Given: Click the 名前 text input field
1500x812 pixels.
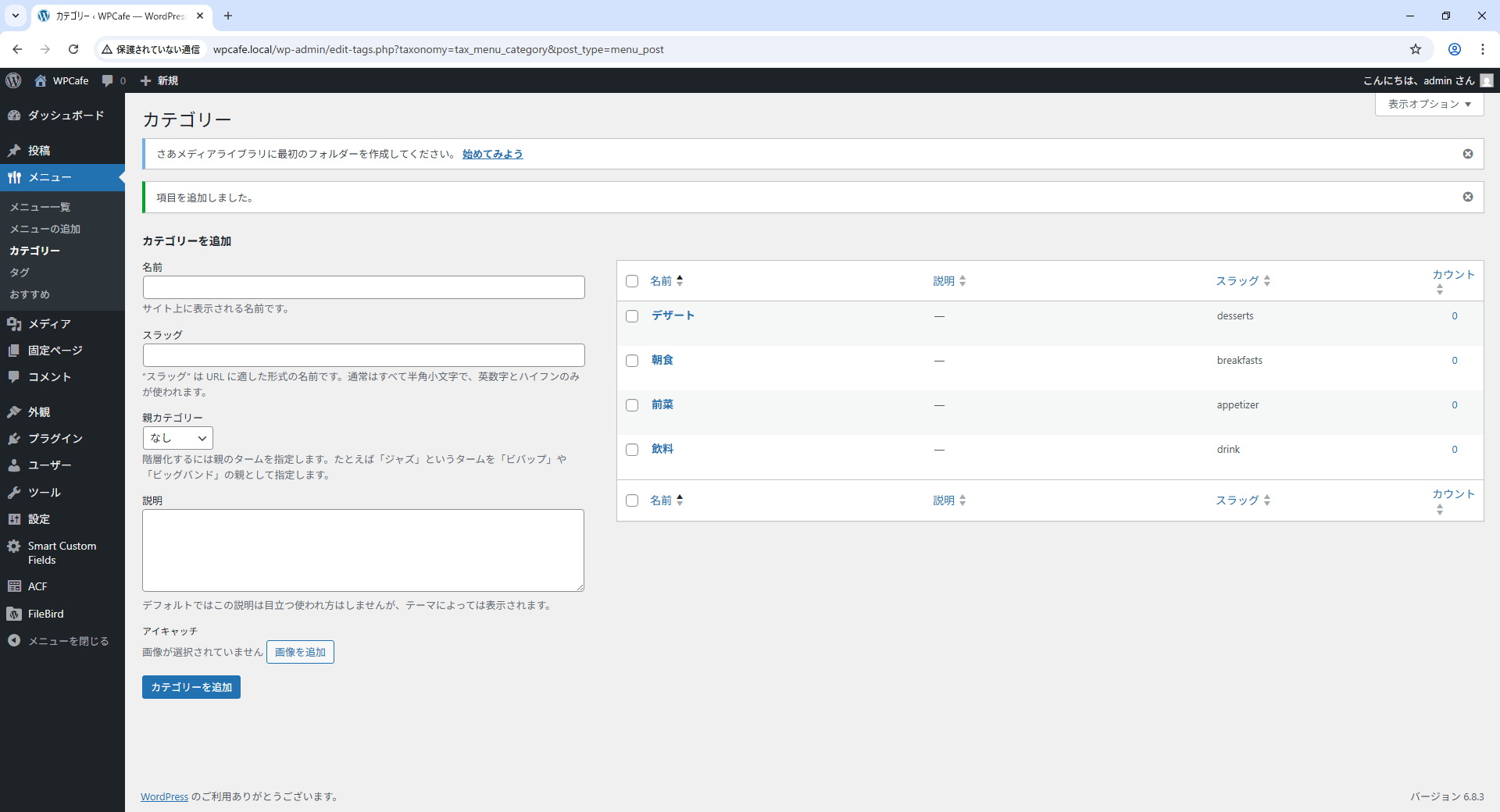Looking at the screenshot, I should tap(363, 287).
